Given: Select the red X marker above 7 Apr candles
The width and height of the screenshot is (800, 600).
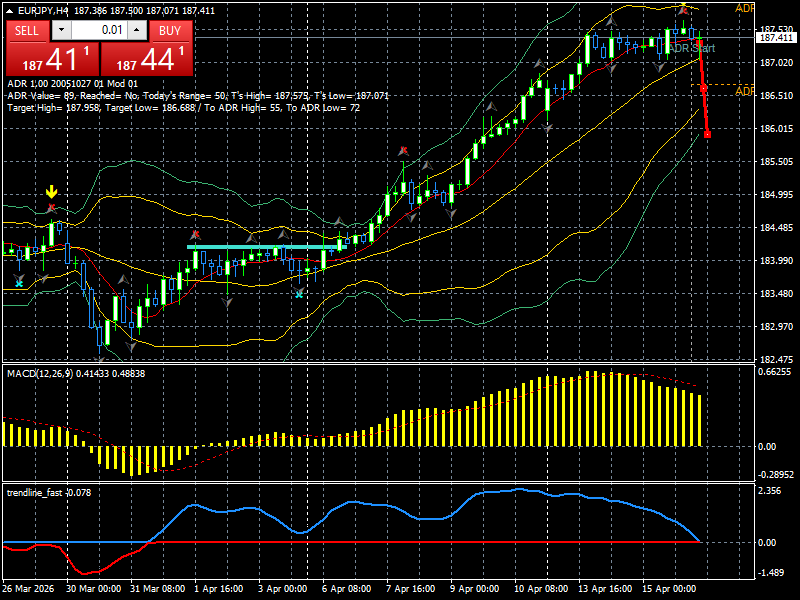Looking at the screenshot, I should pyautogui.click(x=404, y=150).
